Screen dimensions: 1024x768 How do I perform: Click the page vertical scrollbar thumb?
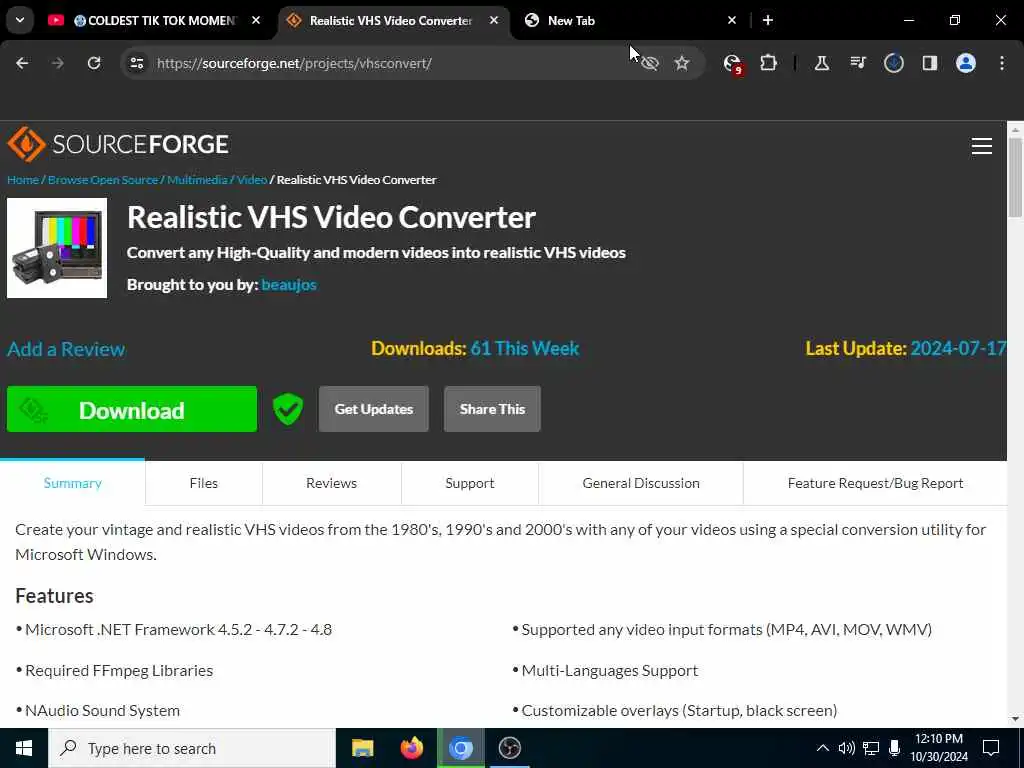tap(1015, 176)
